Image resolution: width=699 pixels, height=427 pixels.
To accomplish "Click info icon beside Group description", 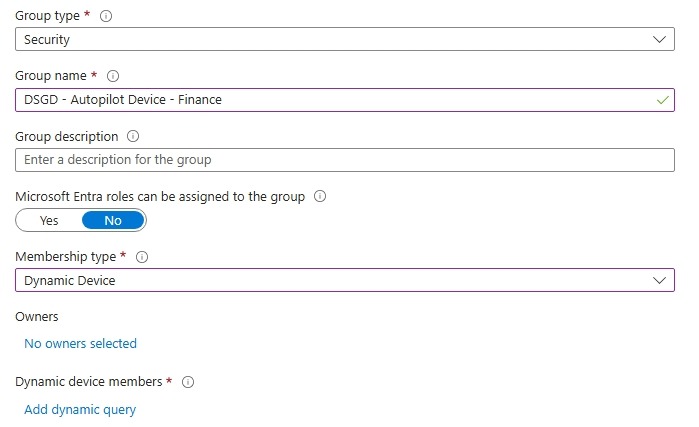I will (133, 136).
